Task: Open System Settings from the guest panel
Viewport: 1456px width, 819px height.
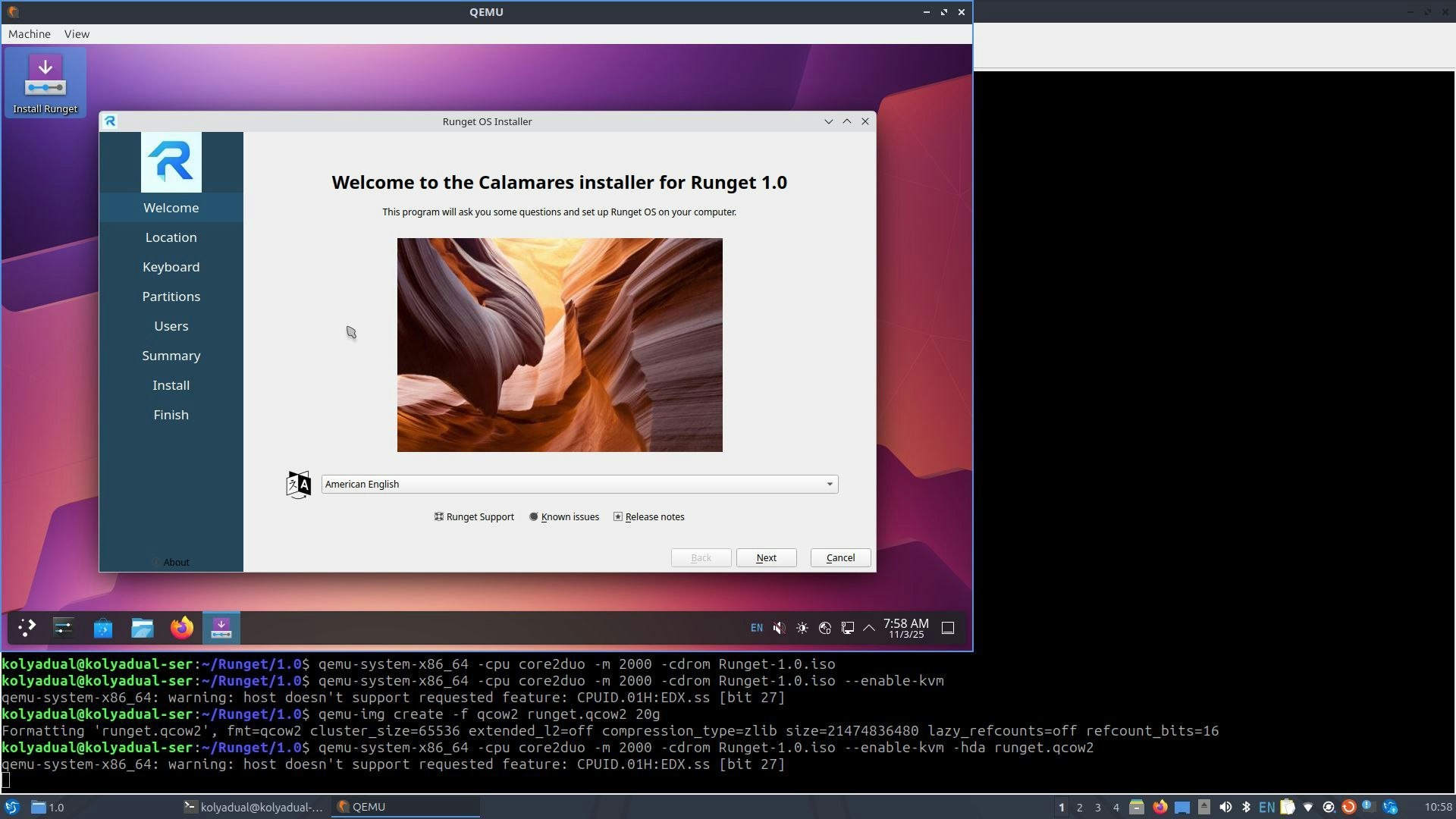Action: point(64,628)
